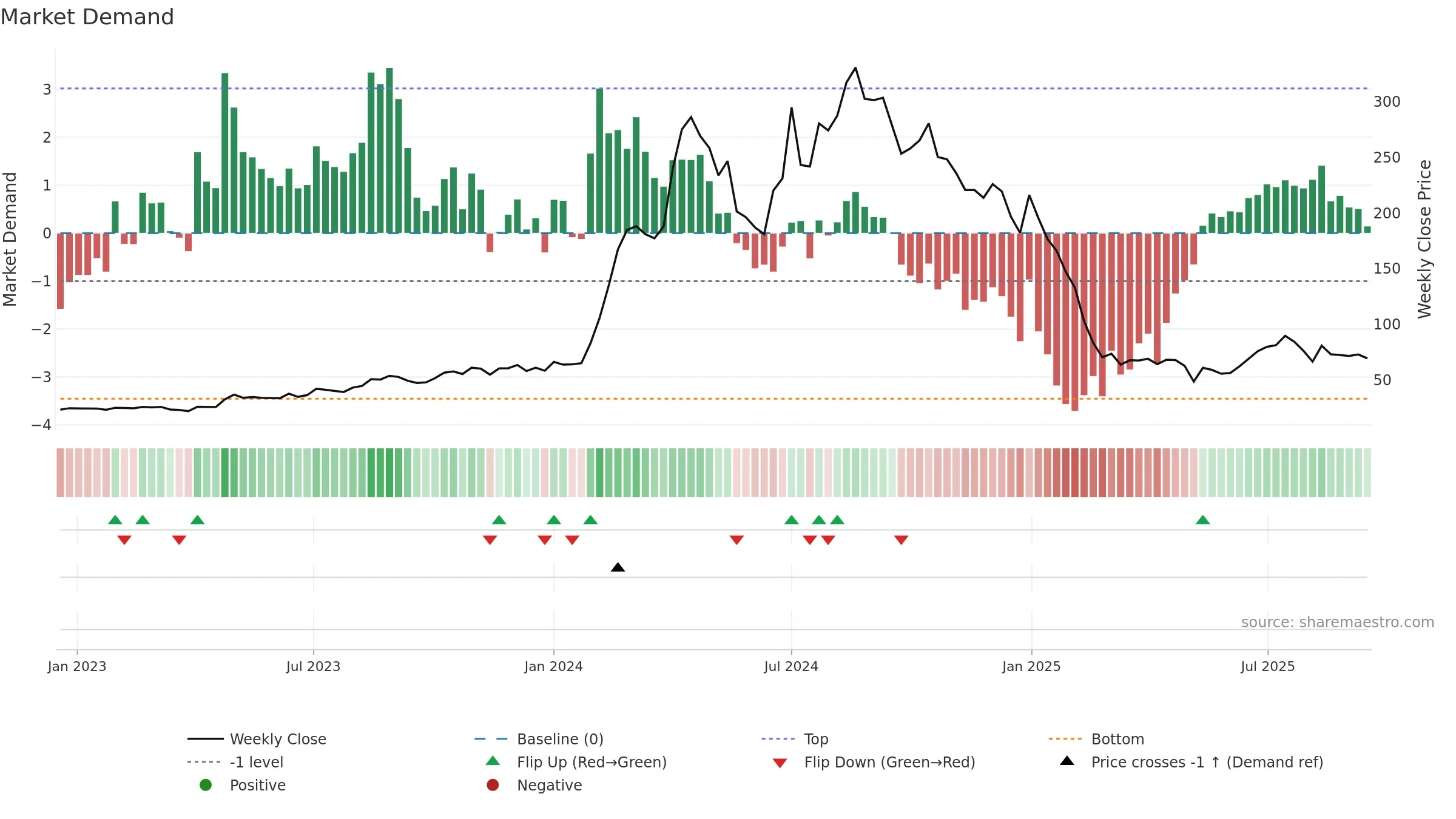Click the −4 tick on the demand axis
The height and width of the screenshot is (819, 1456).
(41, 425)
